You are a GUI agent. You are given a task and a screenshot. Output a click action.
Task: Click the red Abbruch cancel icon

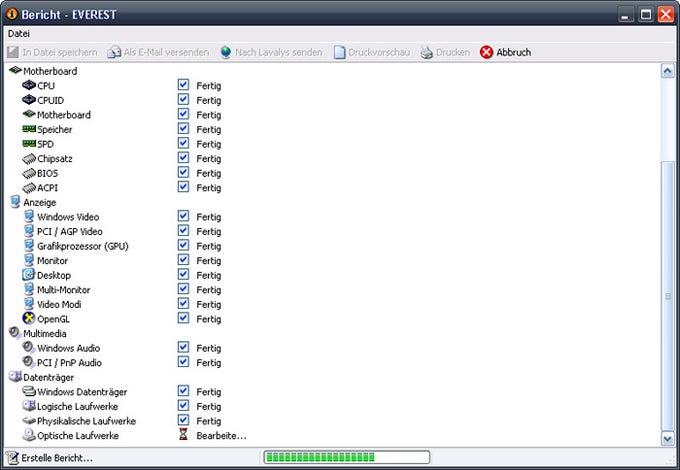click(x=487, y=52)
